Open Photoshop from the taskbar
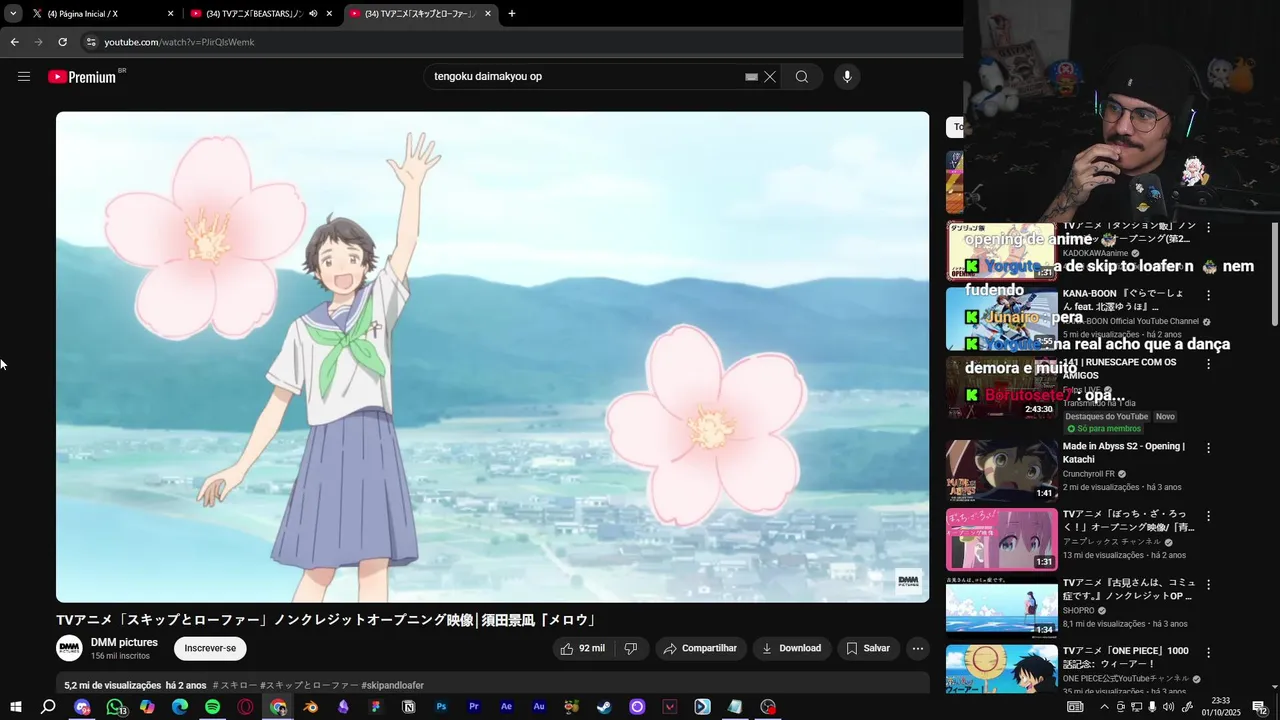The height and width of the screenshot is (720, 1280). coord(441,707)
